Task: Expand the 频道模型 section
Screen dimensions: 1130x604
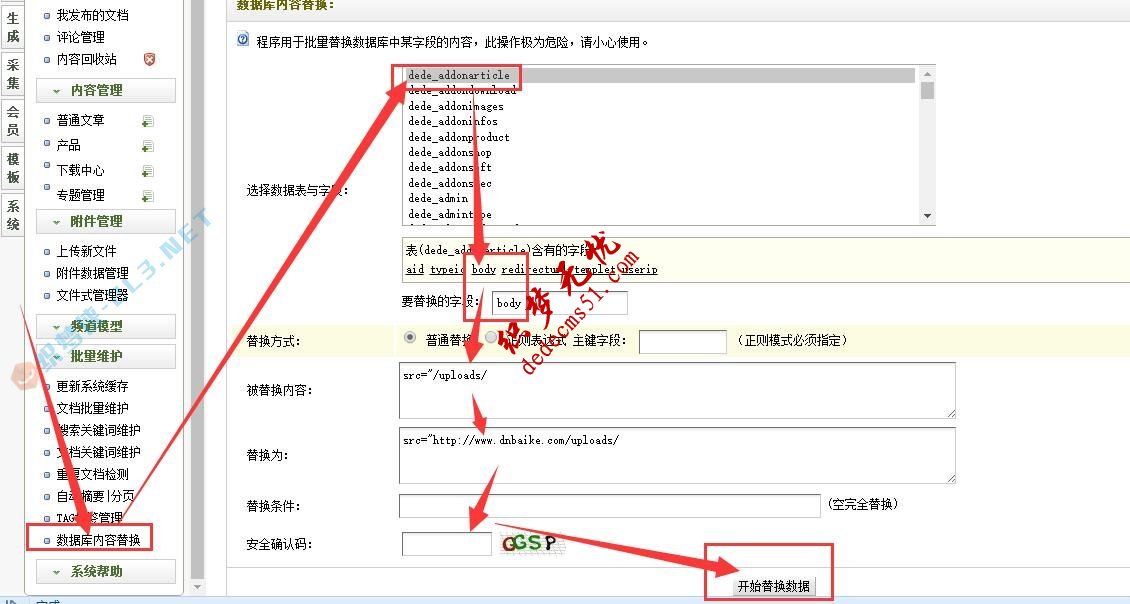Action: tap(106, 326)
